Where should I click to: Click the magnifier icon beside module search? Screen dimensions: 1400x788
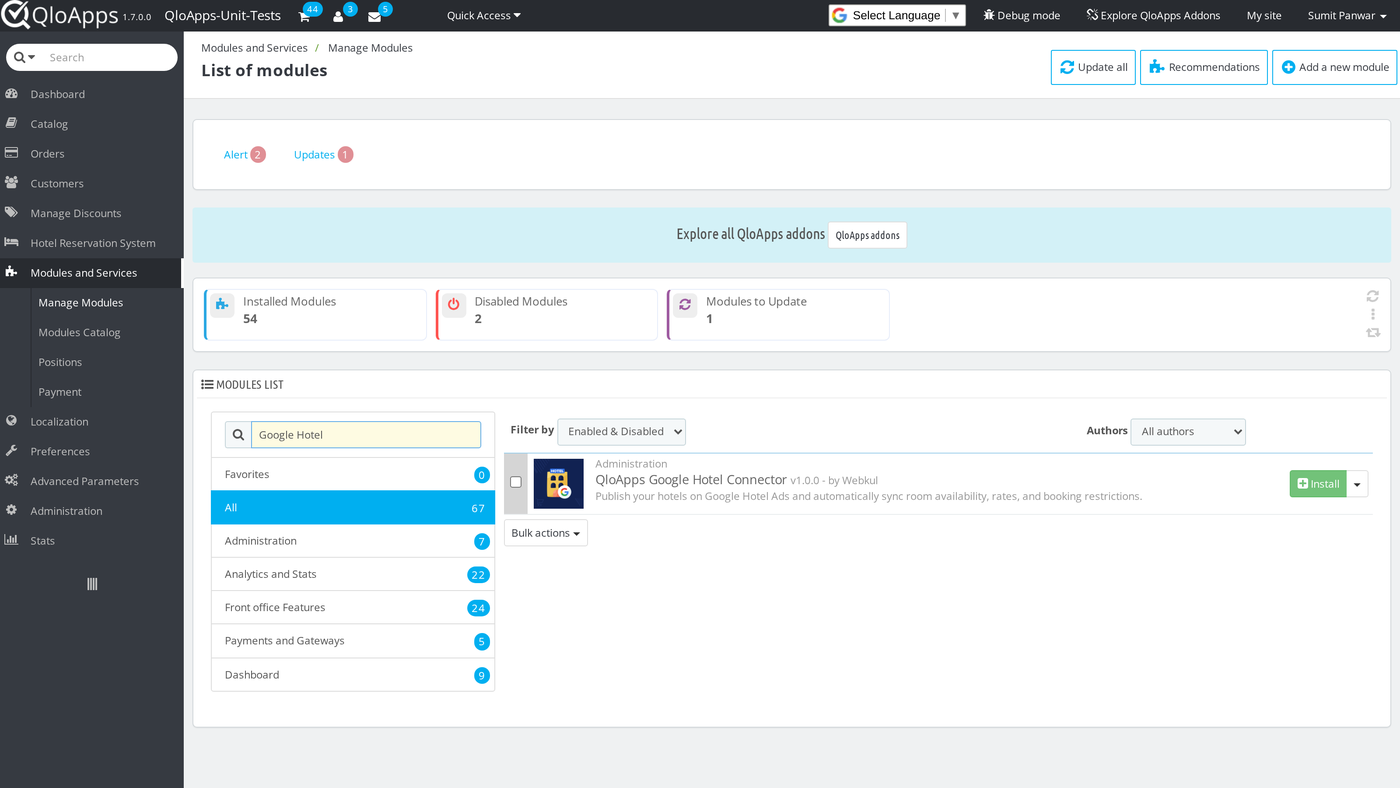click(238, 435)
